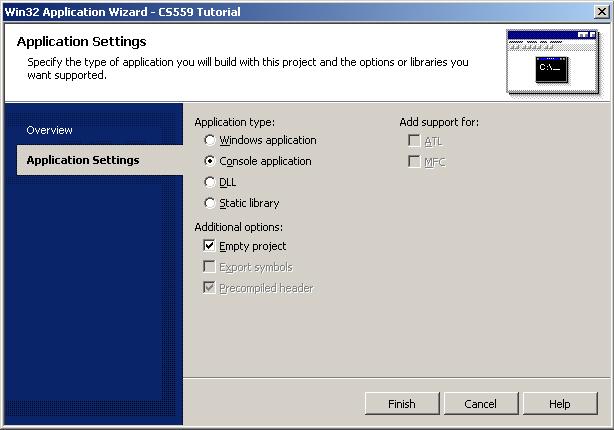Click the Add support for label
The width and height of the screenshot is (614, 430).
pyautogui.click(x=439, y=122)
